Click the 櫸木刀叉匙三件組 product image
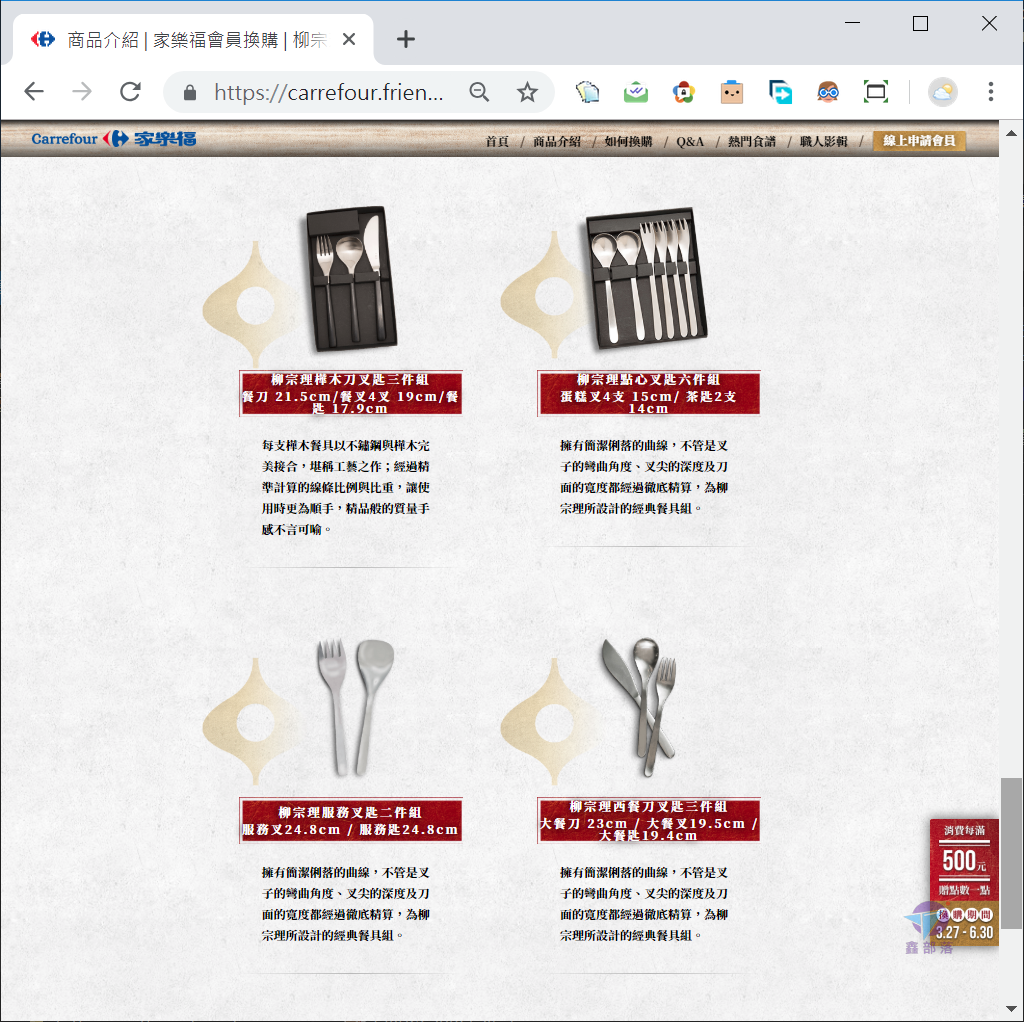1024x1022 pixels. pyautogui.click(x=351, y=279)
